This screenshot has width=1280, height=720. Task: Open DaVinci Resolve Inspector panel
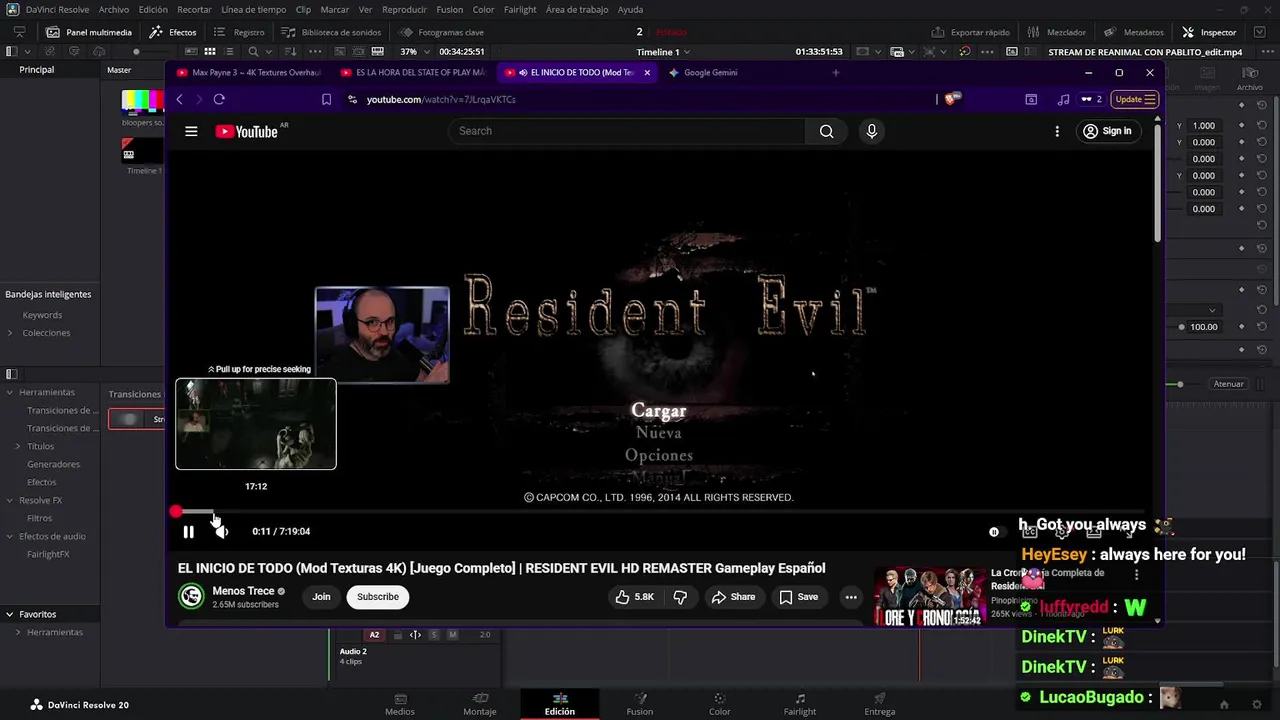[x=1209, y=32]
